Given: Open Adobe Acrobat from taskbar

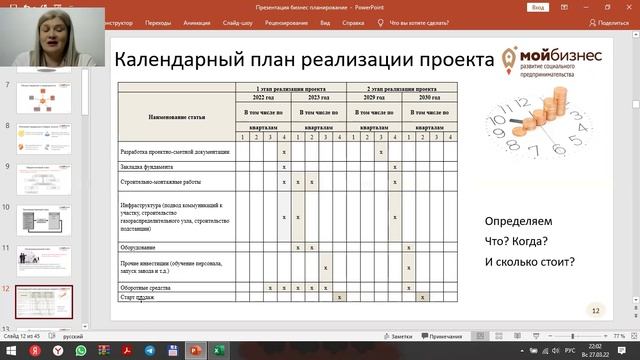Looking at the screenshot, I should coord(127,351).
